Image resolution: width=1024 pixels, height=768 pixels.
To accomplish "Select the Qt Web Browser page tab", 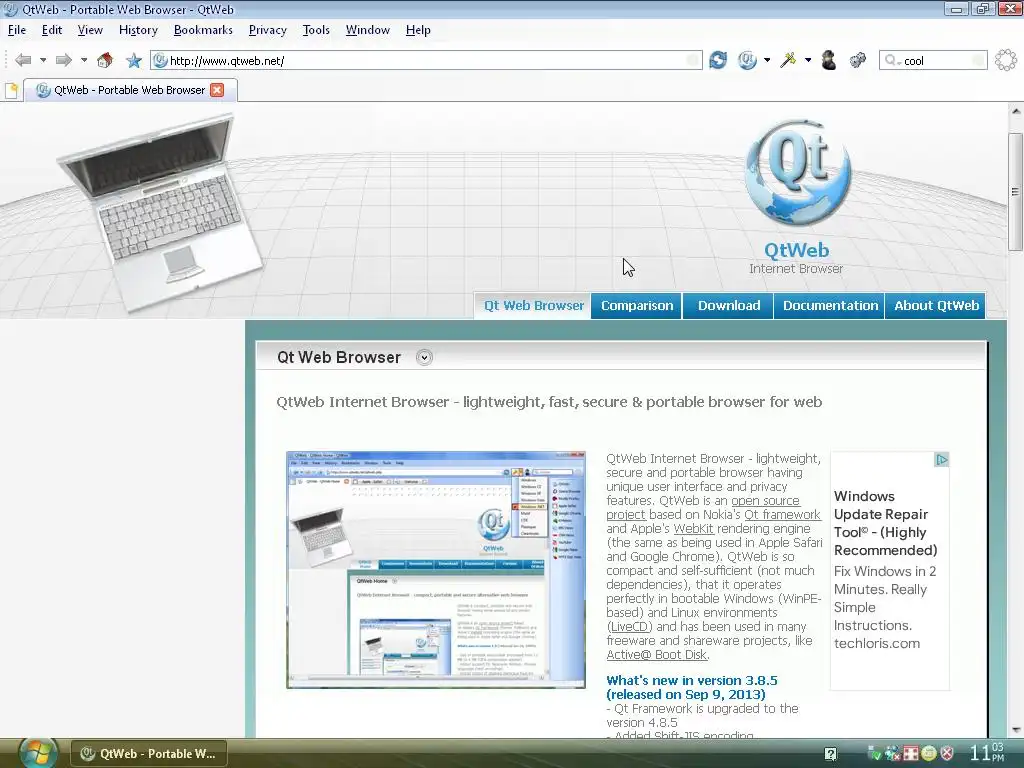I will 534,306.
